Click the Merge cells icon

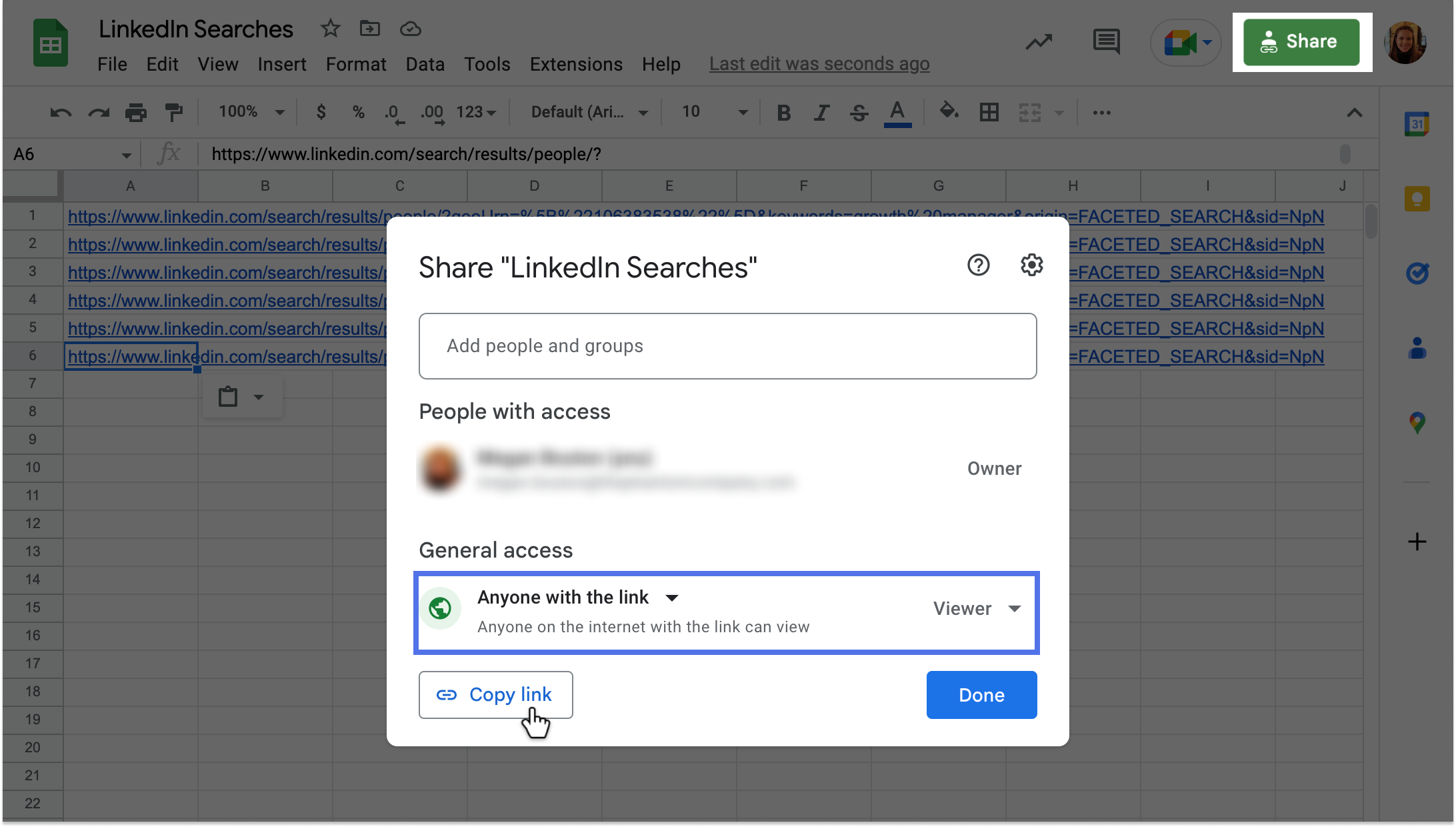tap(1030, 113)
